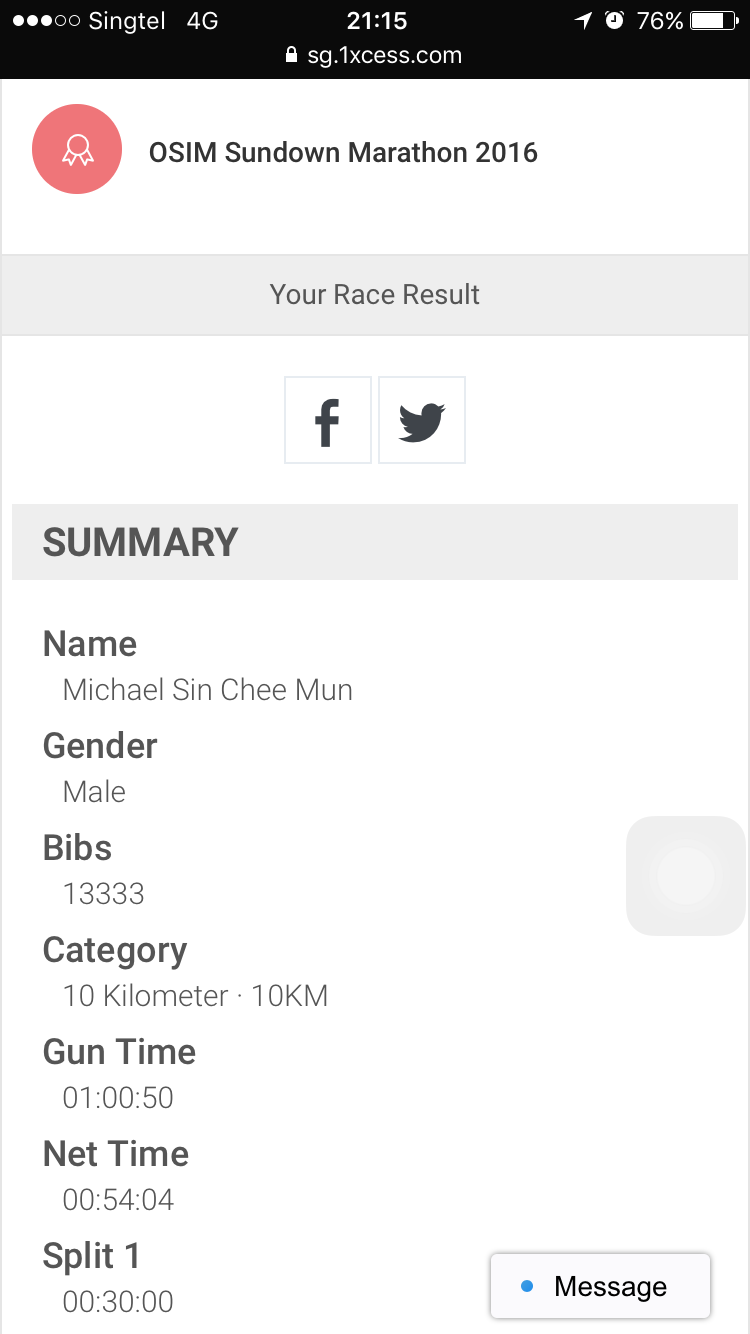Tap the red award ribbon icon
The image size is (750, 1334).
coord(77,150)
